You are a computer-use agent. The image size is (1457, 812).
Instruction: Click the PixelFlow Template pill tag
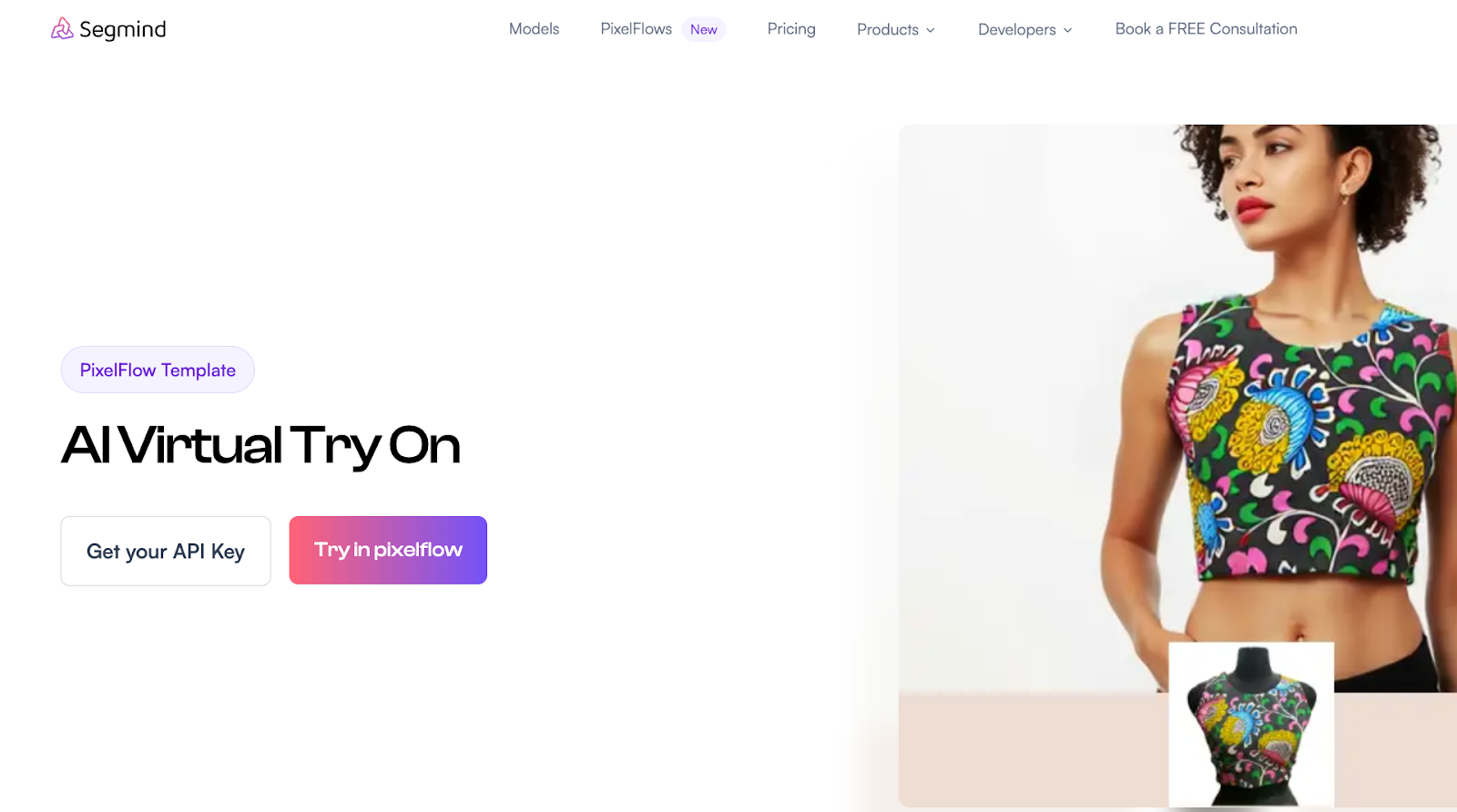(158, 370)
